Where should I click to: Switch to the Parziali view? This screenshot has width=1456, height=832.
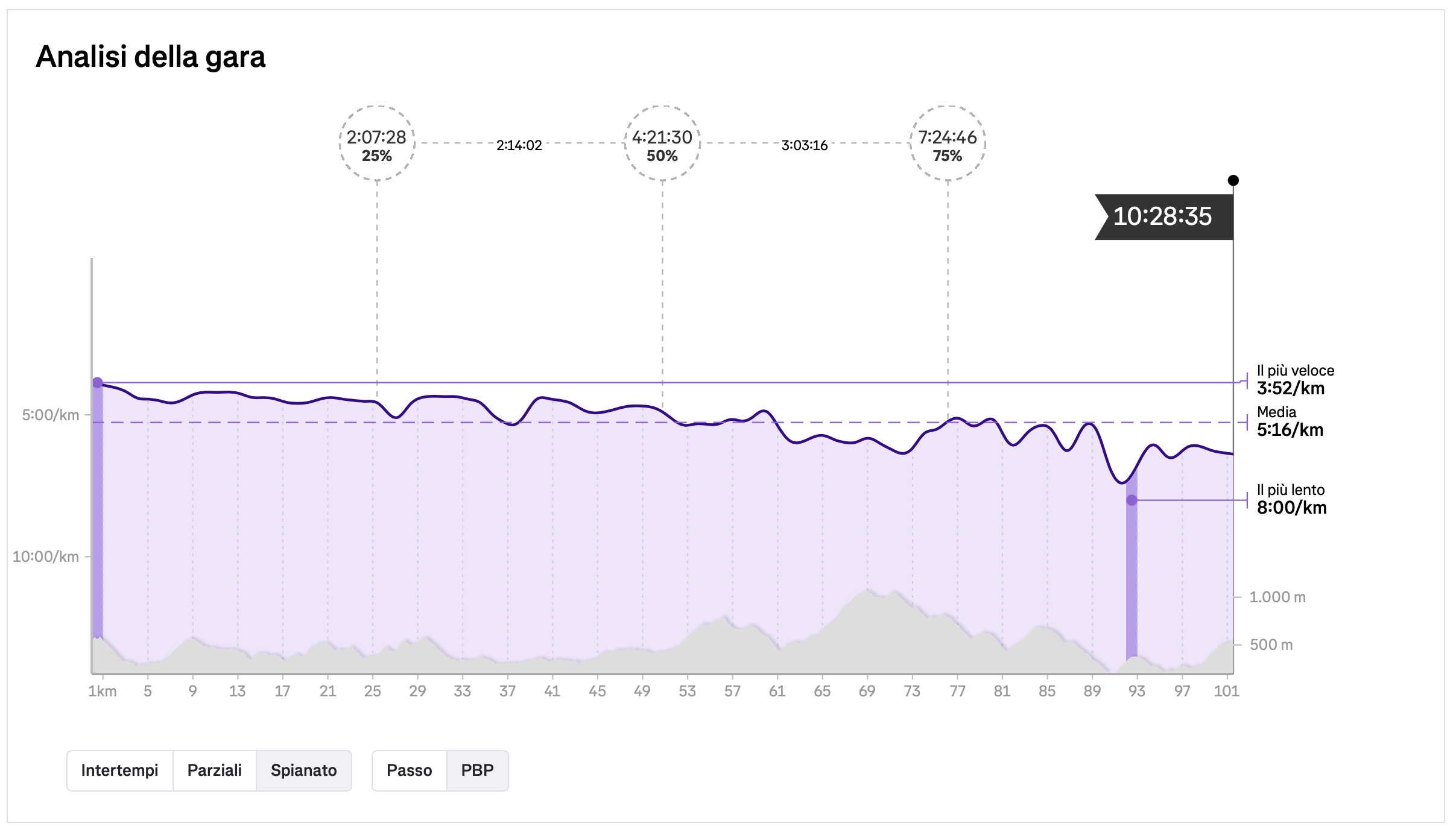(x=215, y=771)
